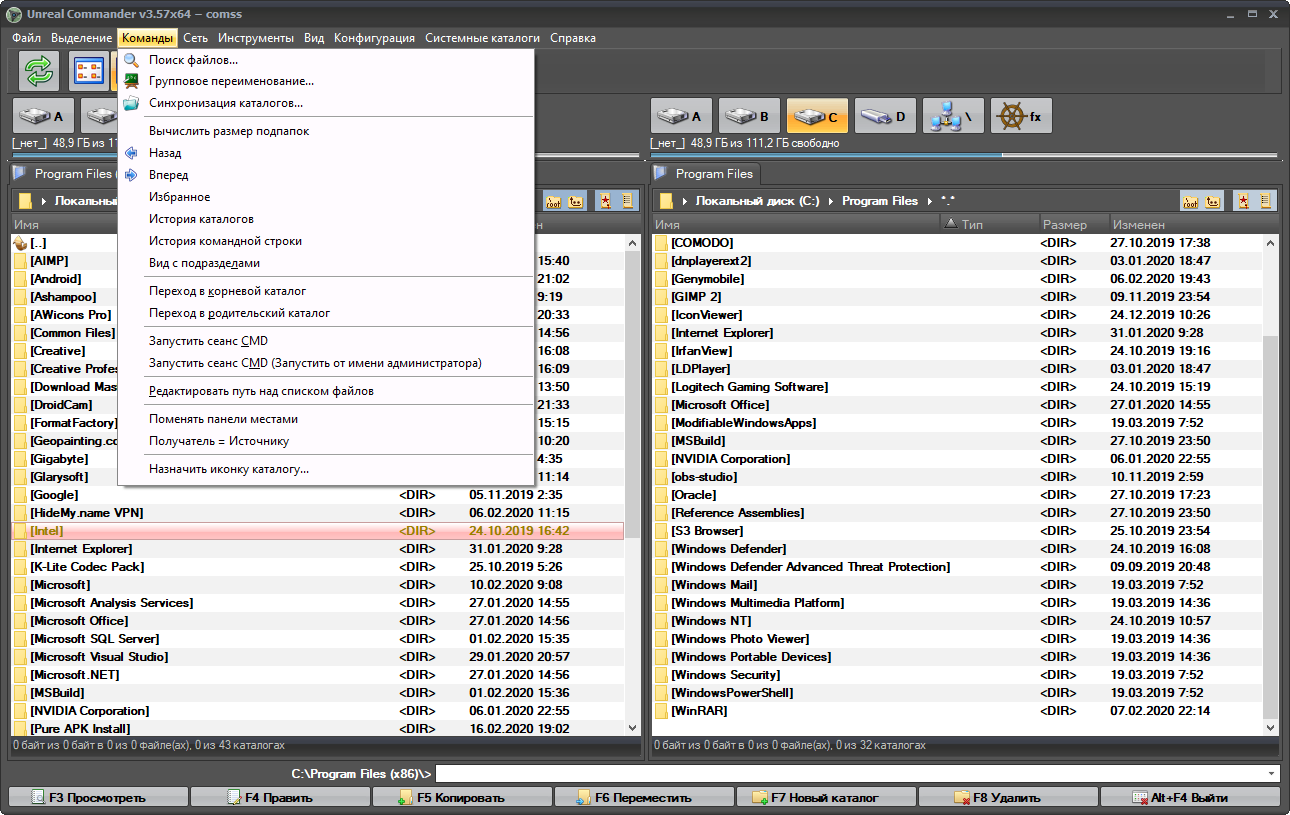Image resolution: width=1290 pixels, height=815 pixels.
Task: Click the green refresh arrows toolbar icon
Action: (x=39, y=71)
